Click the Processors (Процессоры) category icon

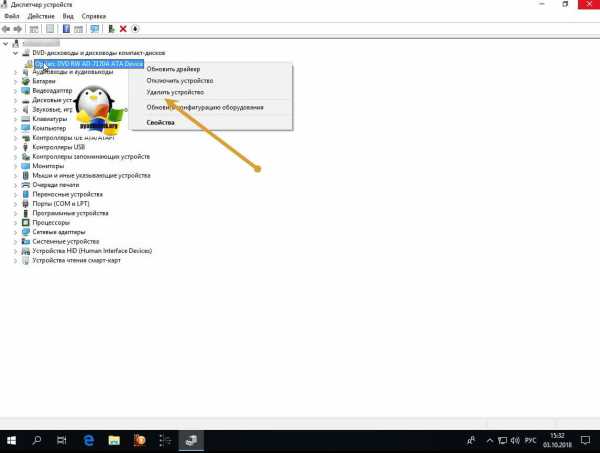click(x=26, y=223)
